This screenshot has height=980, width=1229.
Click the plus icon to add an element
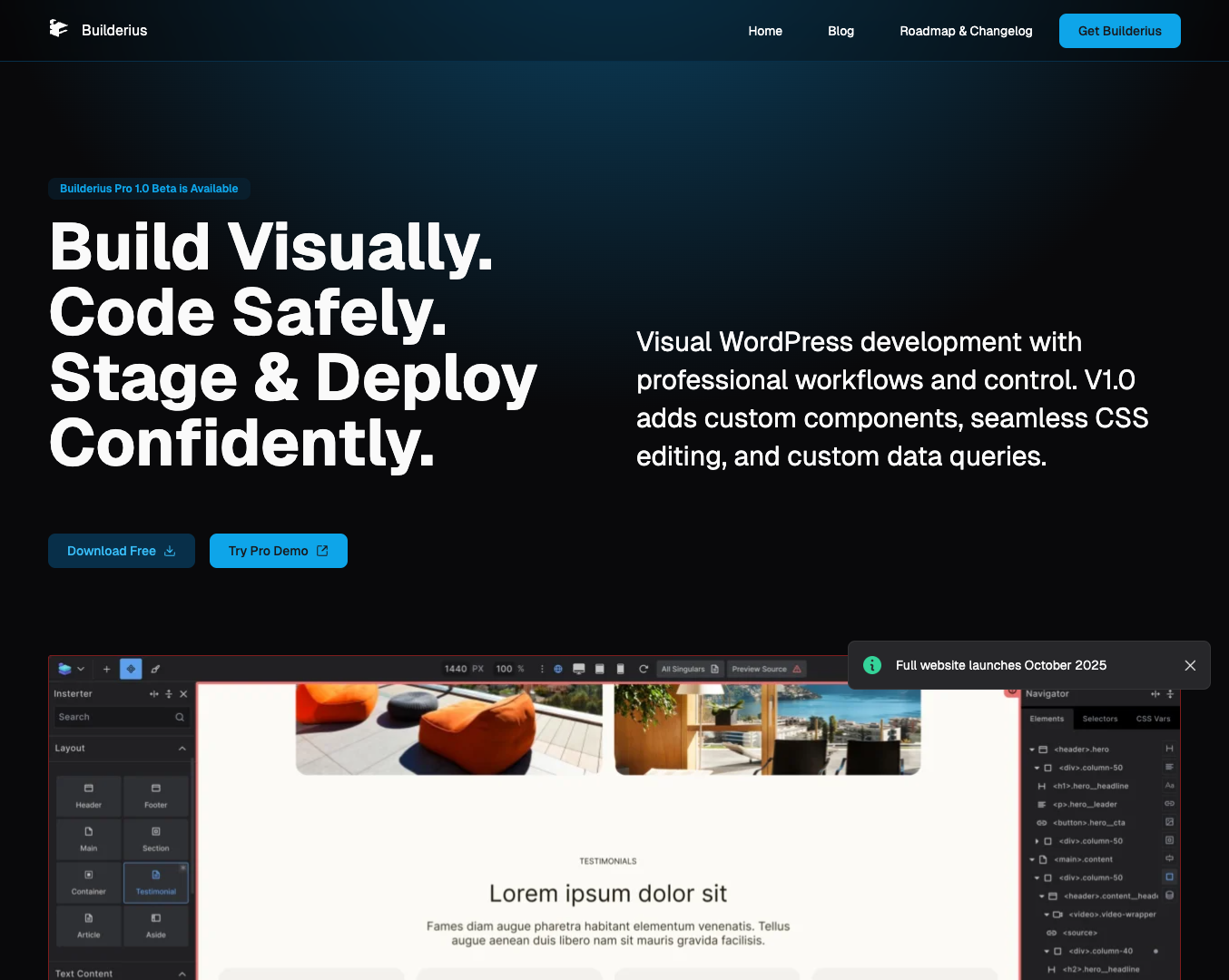(106, 668)
